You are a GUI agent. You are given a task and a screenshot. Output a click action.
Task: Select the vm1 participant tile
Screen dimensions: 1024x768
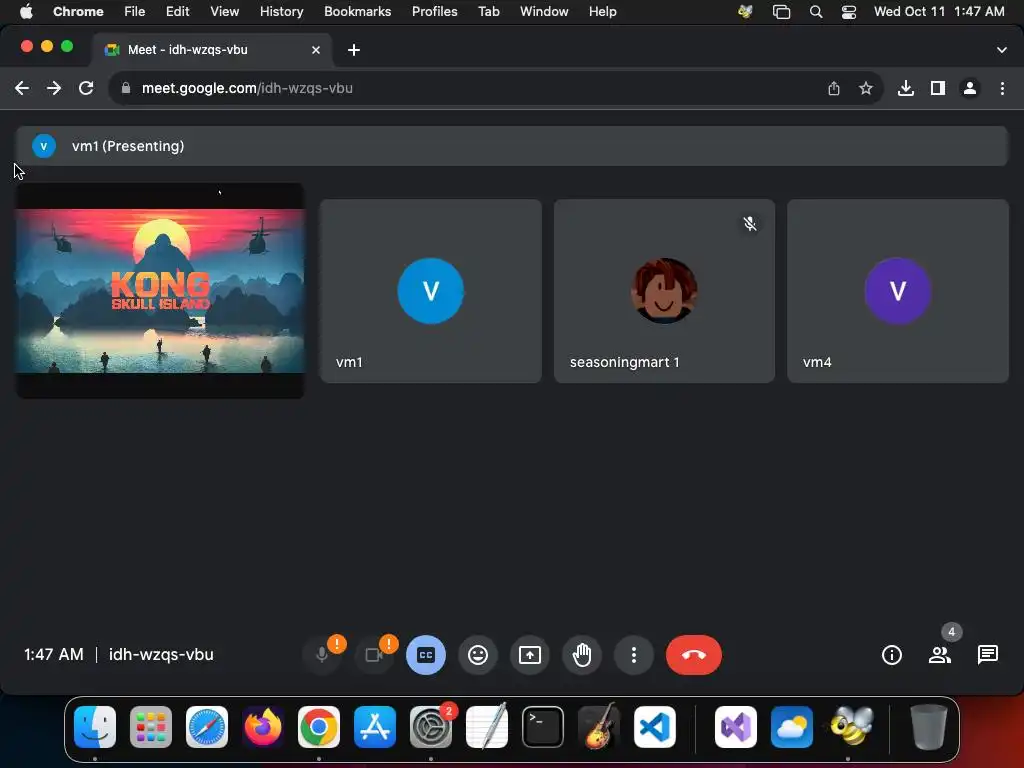click(x=430, y=291)
